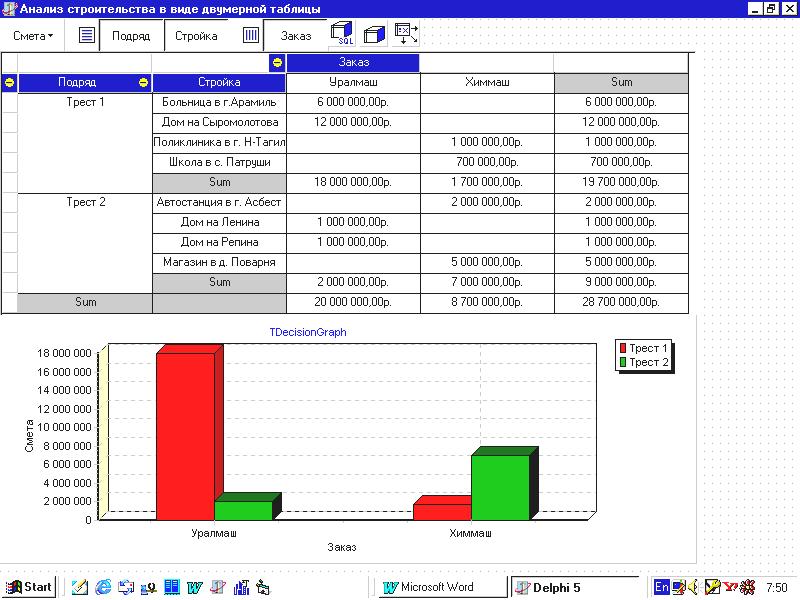Collapse Подряд using its right yellow circle
Screen dimensions: 800x600
tap(143, 82)
